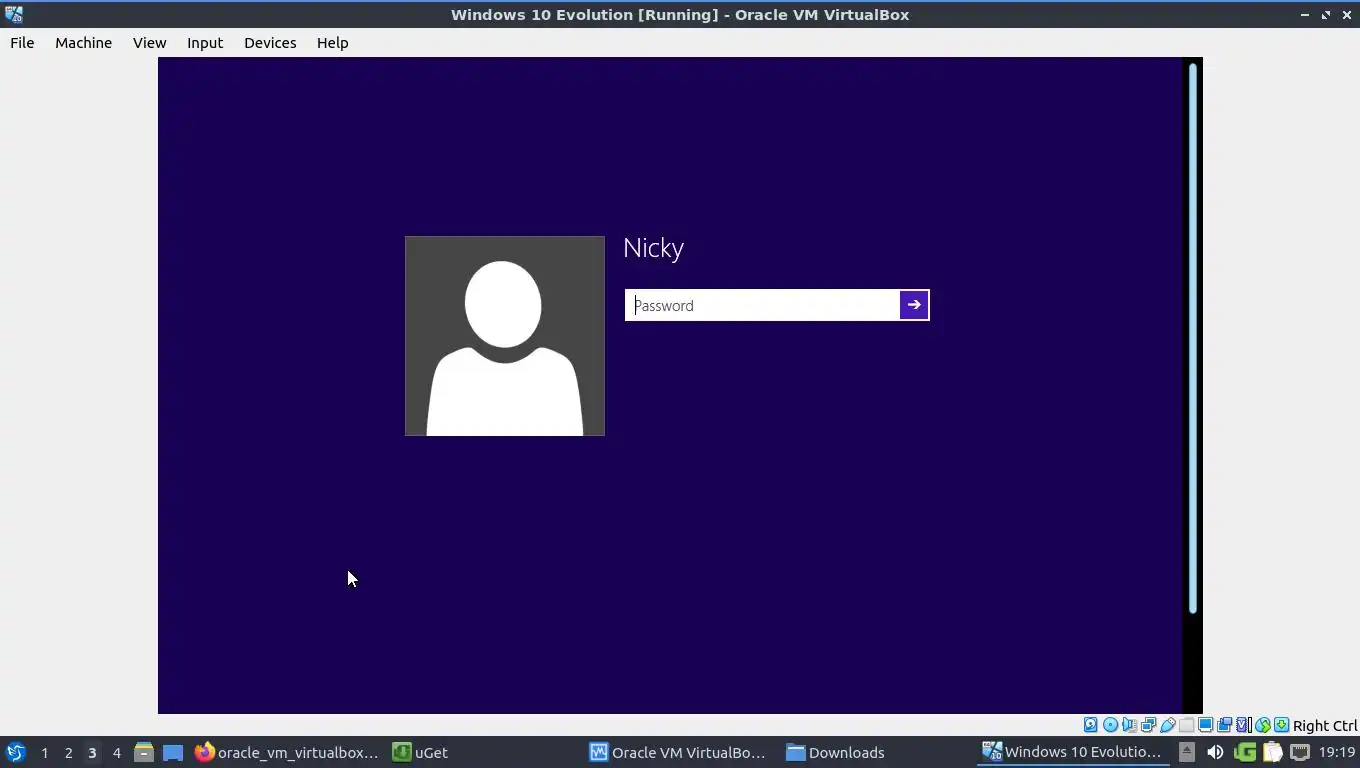This screenshot has height=768, width=1360.
Task: Switch to workspace 2 in the pager
Action: (68, 752)
